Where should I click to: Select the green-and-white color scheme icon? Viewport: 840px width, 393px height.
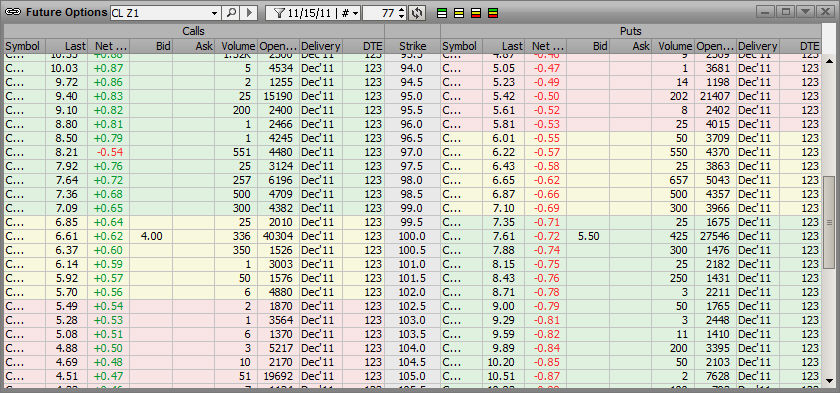[x=442, y=13]
